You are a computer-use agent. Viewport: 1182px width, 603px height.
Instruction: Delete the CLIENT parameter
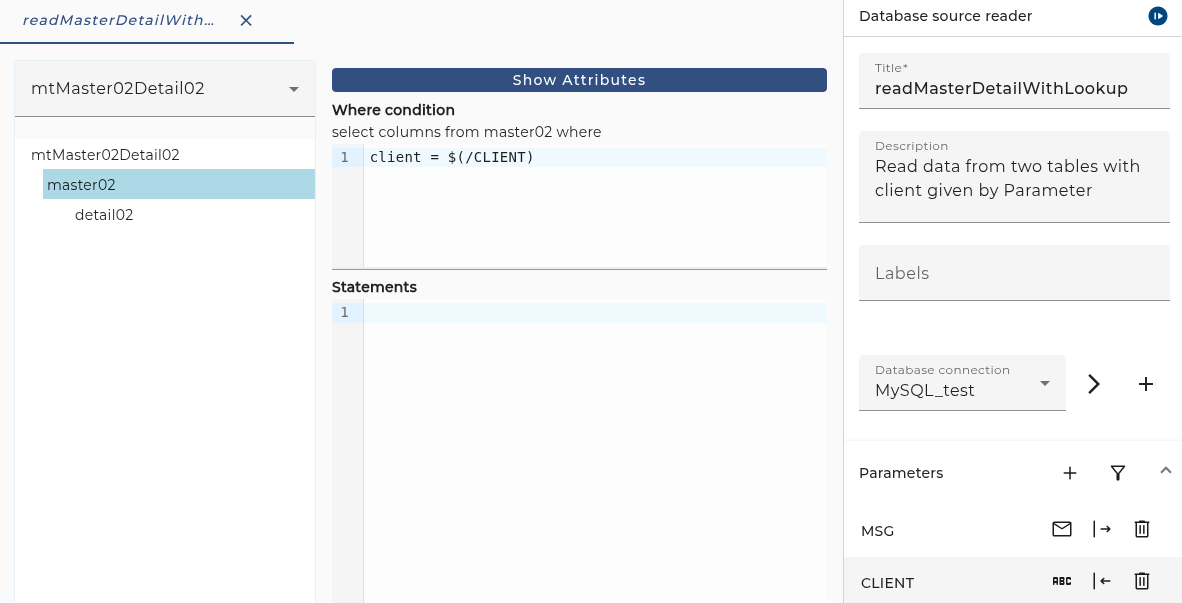1142,581
